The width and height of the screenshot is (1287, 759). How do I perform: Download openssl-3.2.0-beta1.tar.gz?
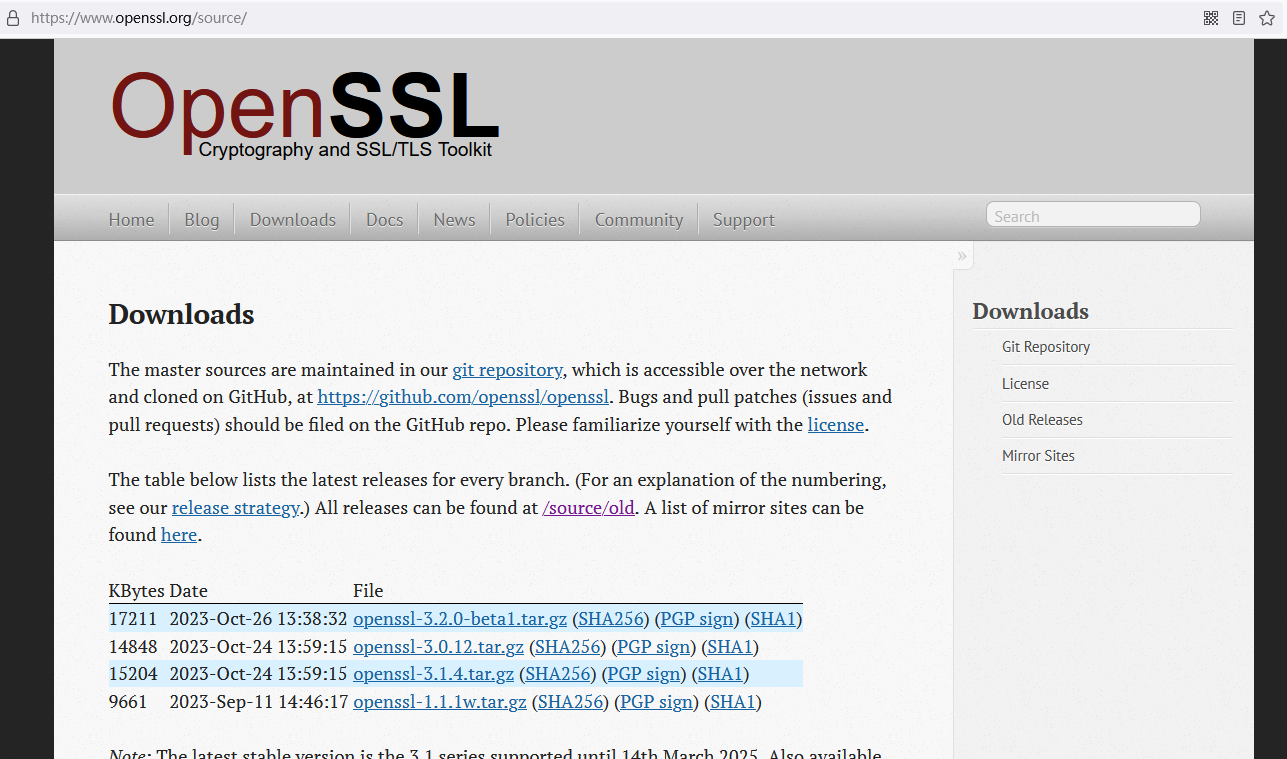[x=460, y=619]
